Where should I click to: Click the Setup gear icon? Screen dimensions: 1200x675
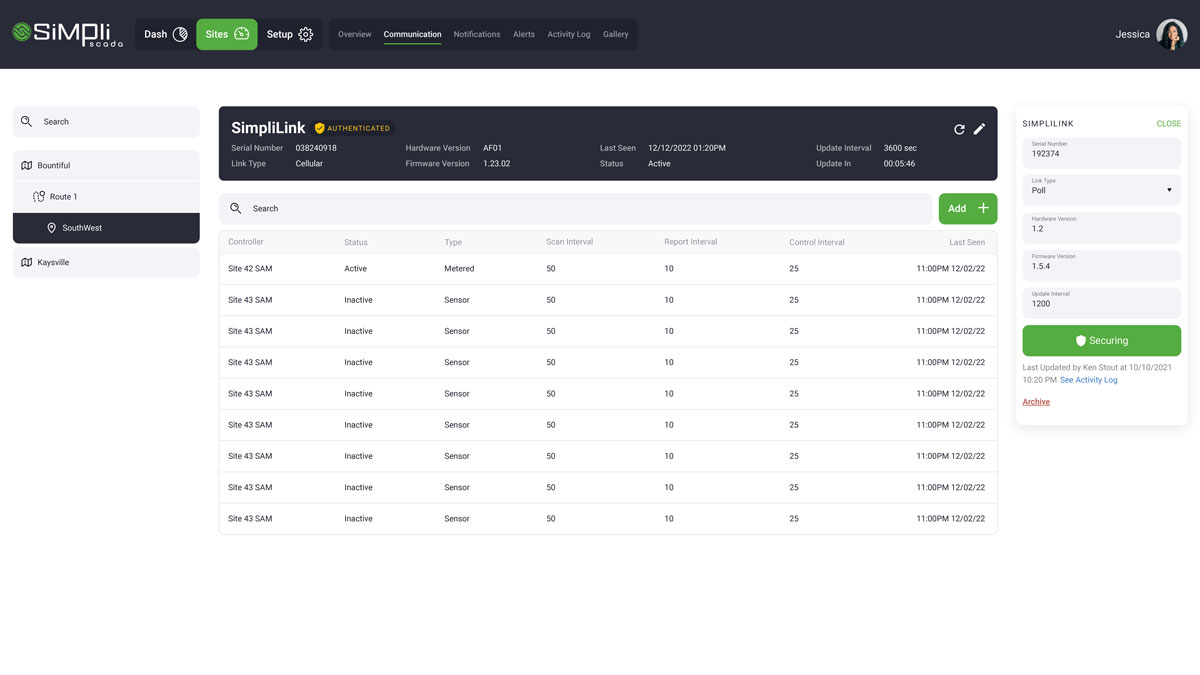[x=306, y=34]
